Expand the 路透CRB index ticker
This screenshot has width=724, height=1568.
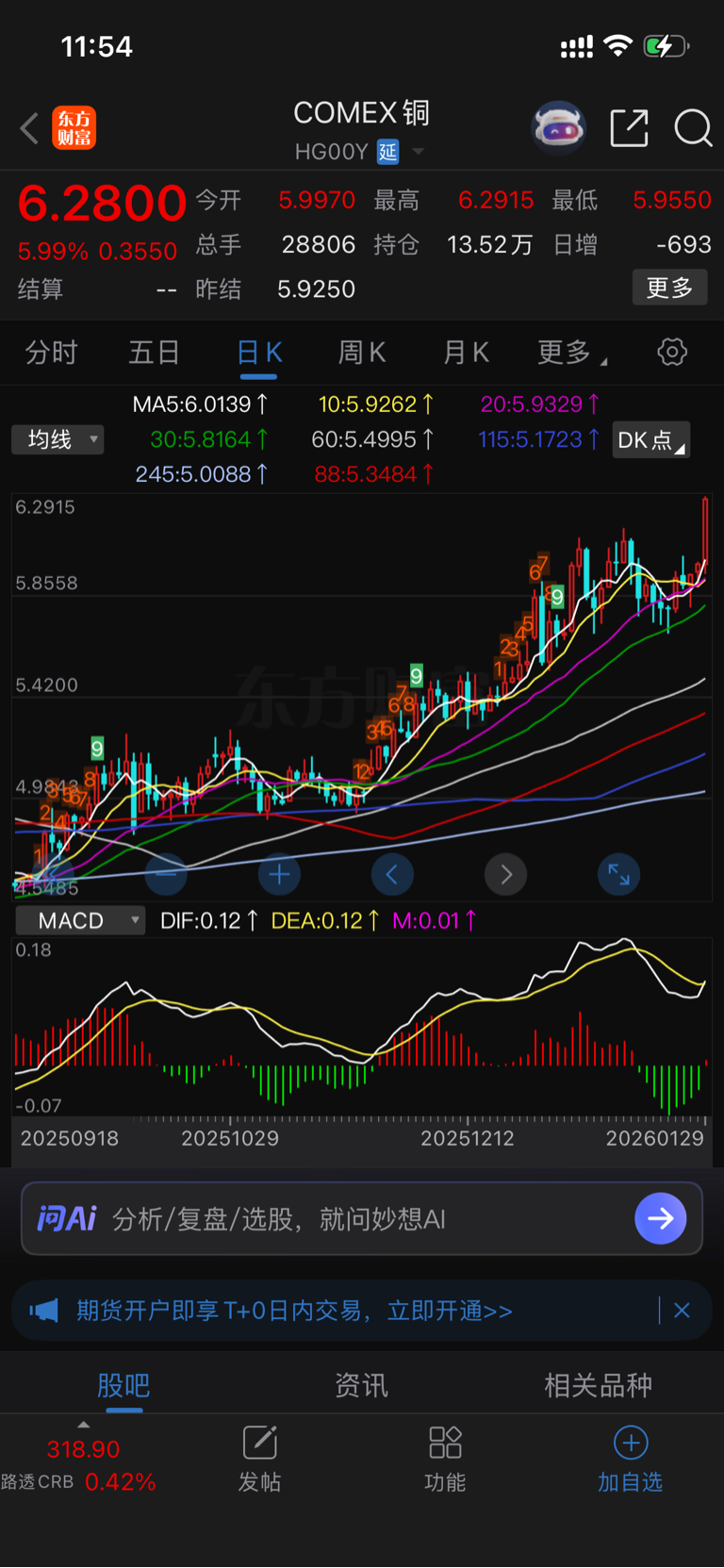point(83,1425)
